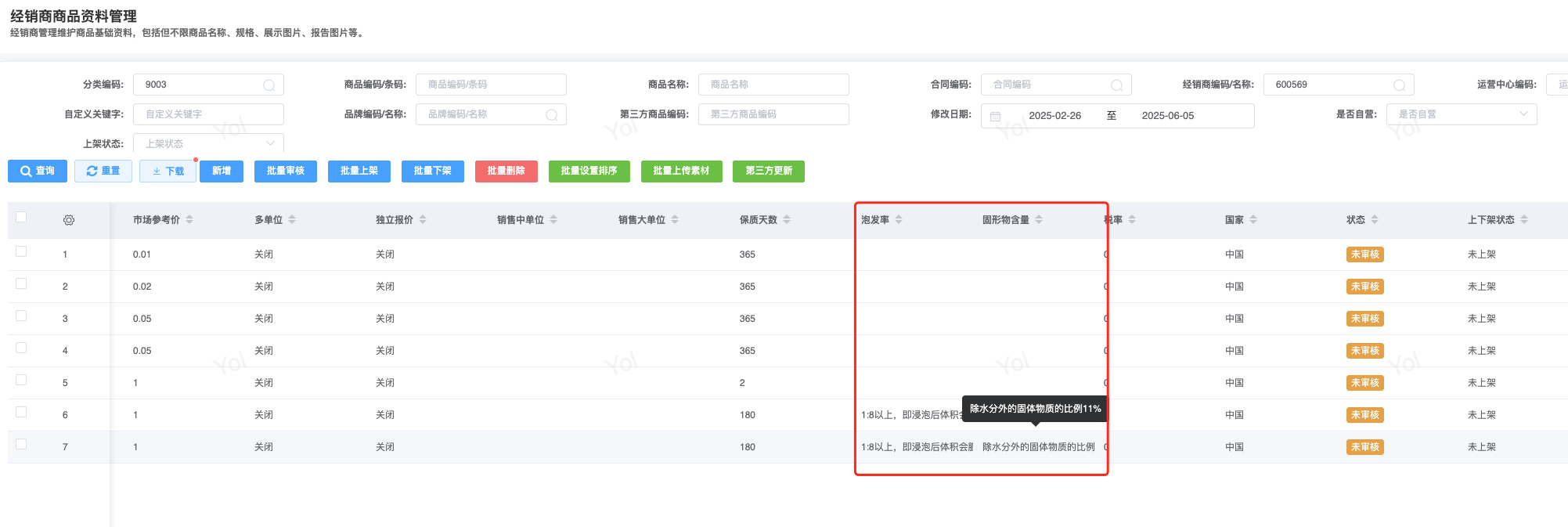Click the start date 2025-02-26
The width and height of the screenshot is (1568, 527).
1054,116
